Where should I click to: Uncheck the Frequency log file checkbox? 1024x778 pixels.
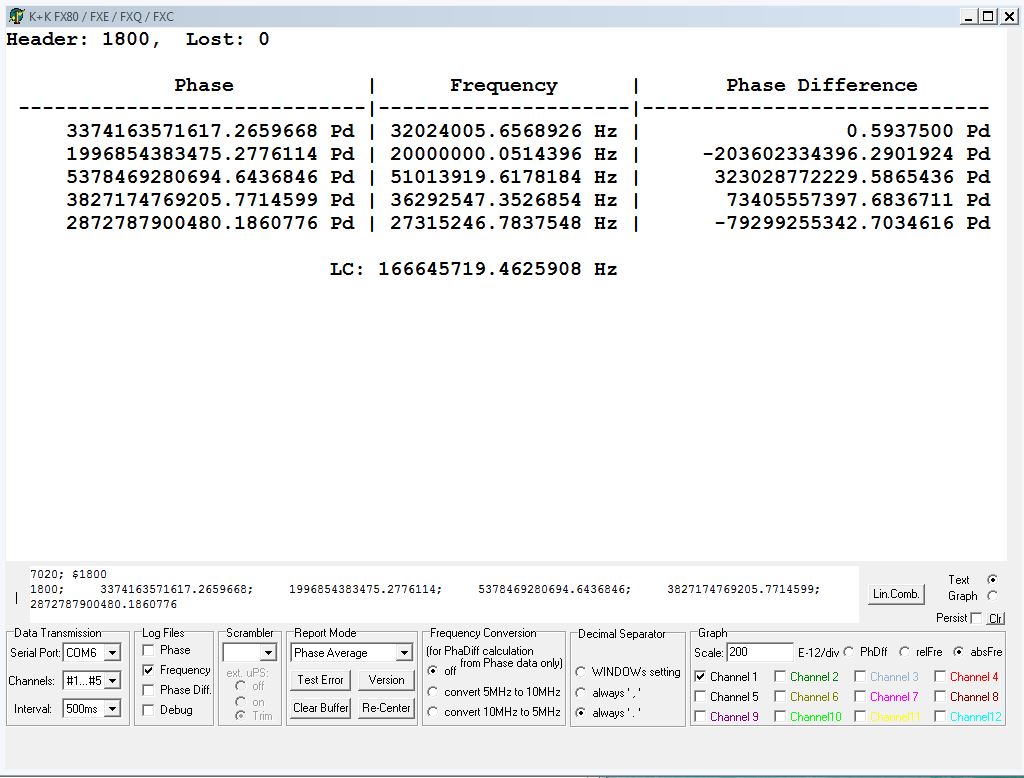point(148,670)
